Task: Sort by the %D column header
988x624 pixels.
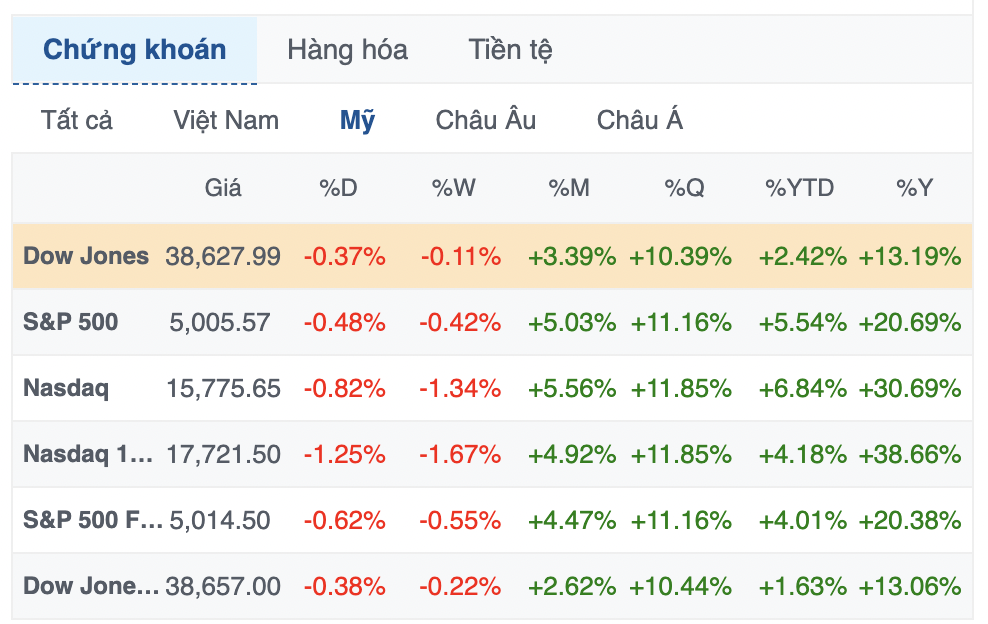Action: pyautogui.click(x=338, y=187)
